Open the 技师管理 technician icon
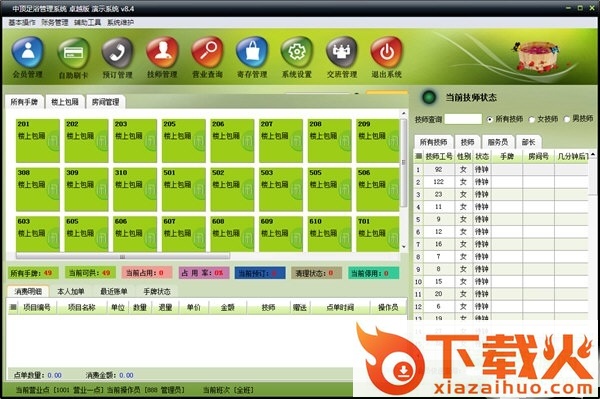The height and width of the screenshot is (399, 600). (x=162, y=52)
